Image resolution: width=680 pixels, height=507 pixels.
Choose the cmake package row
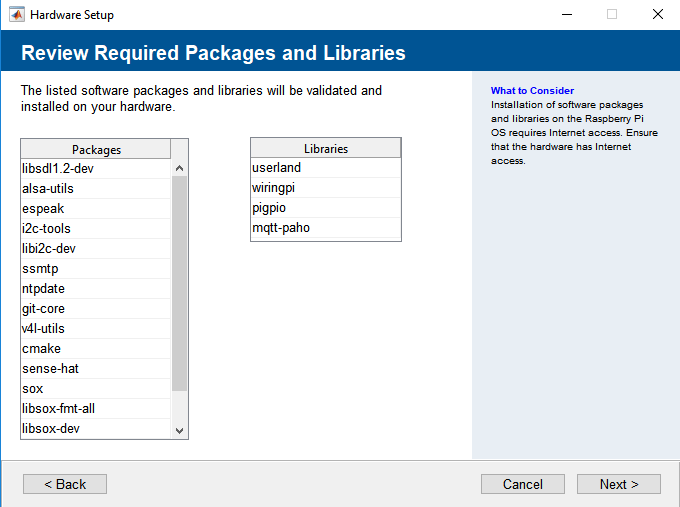[96, 349]
